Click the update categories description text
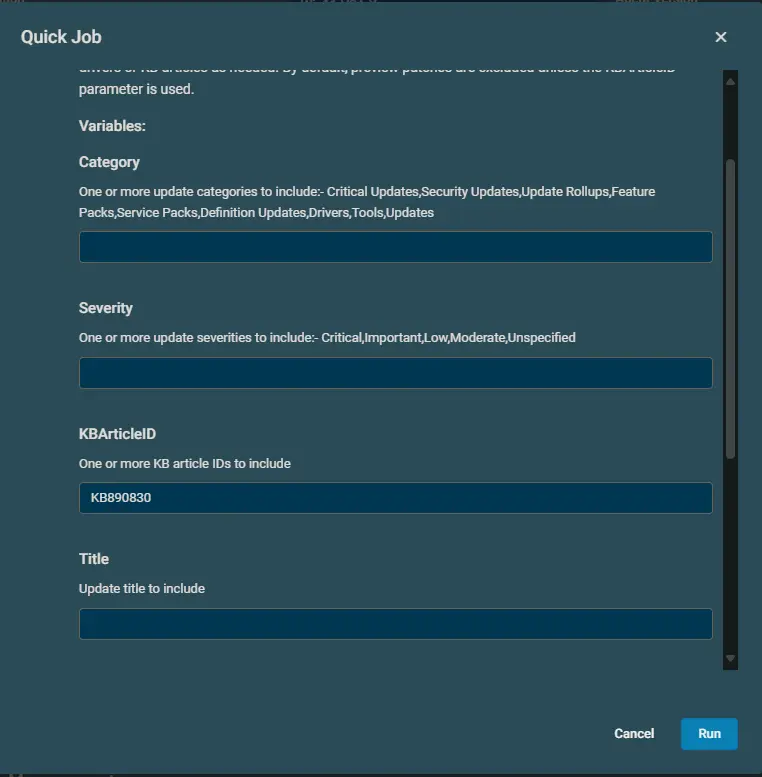Viewport: 762px width, 777px height. (367, 201)
